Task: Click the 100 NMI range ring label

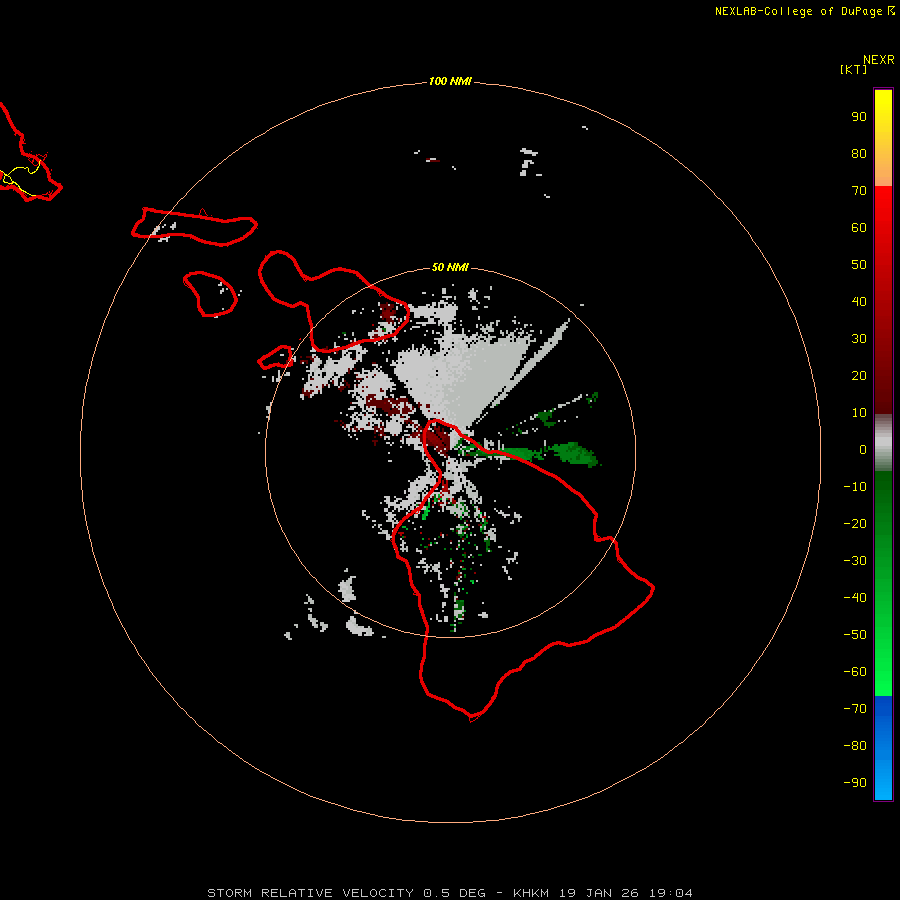Action: click(449, 81)
